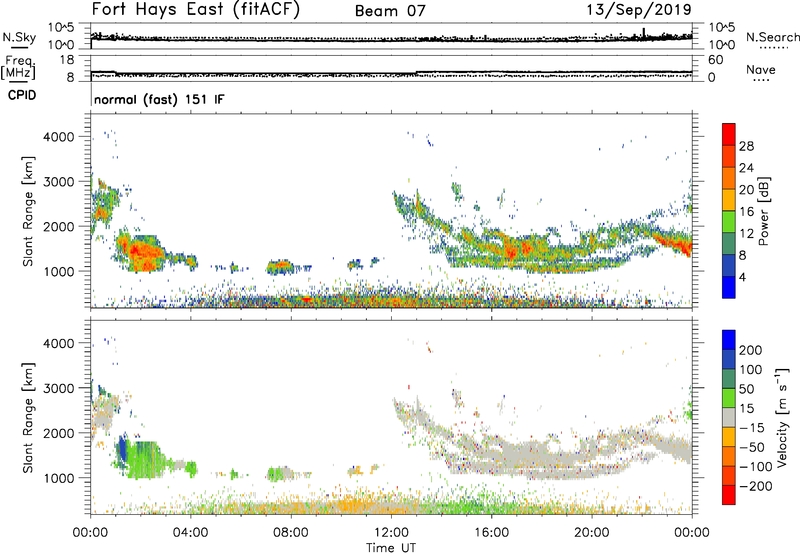Image resolution: width=800 pixels, height=554 pixels.
Task: Click "10^0" tick beside N.Sky
Action: click(x=61, y=45)
